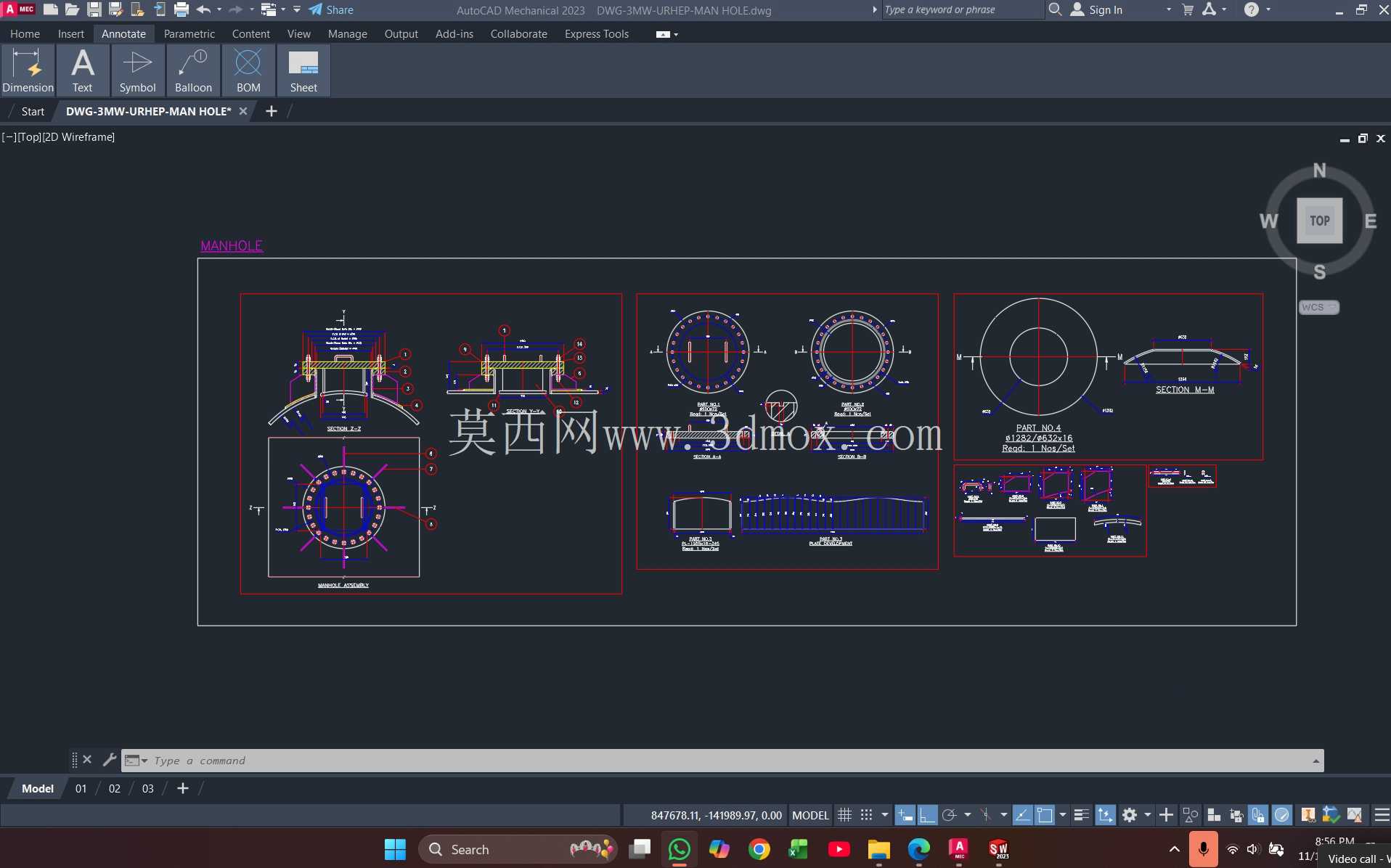Click the Share button
This screenshot has height=868, width=1391.
(x=331, y=9)
